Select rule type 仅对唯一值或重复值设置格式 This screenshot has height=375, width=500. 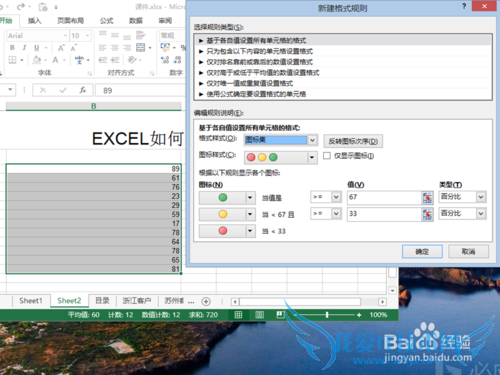click(343, 83)
